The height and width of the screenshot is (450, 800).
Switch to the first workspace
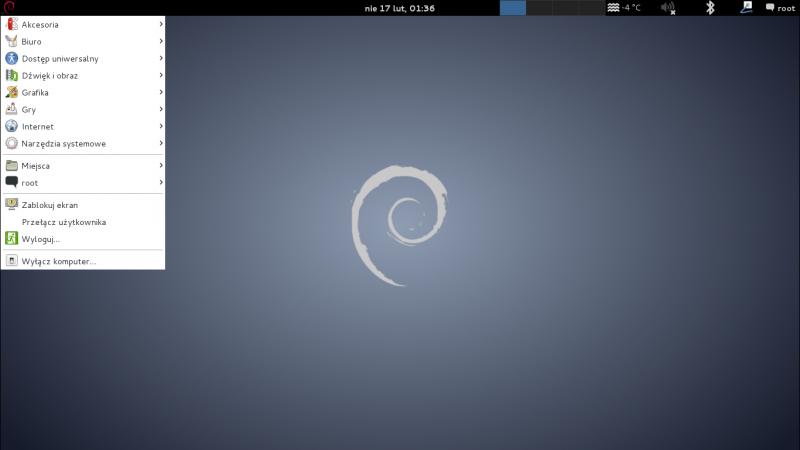pos(513,8)
